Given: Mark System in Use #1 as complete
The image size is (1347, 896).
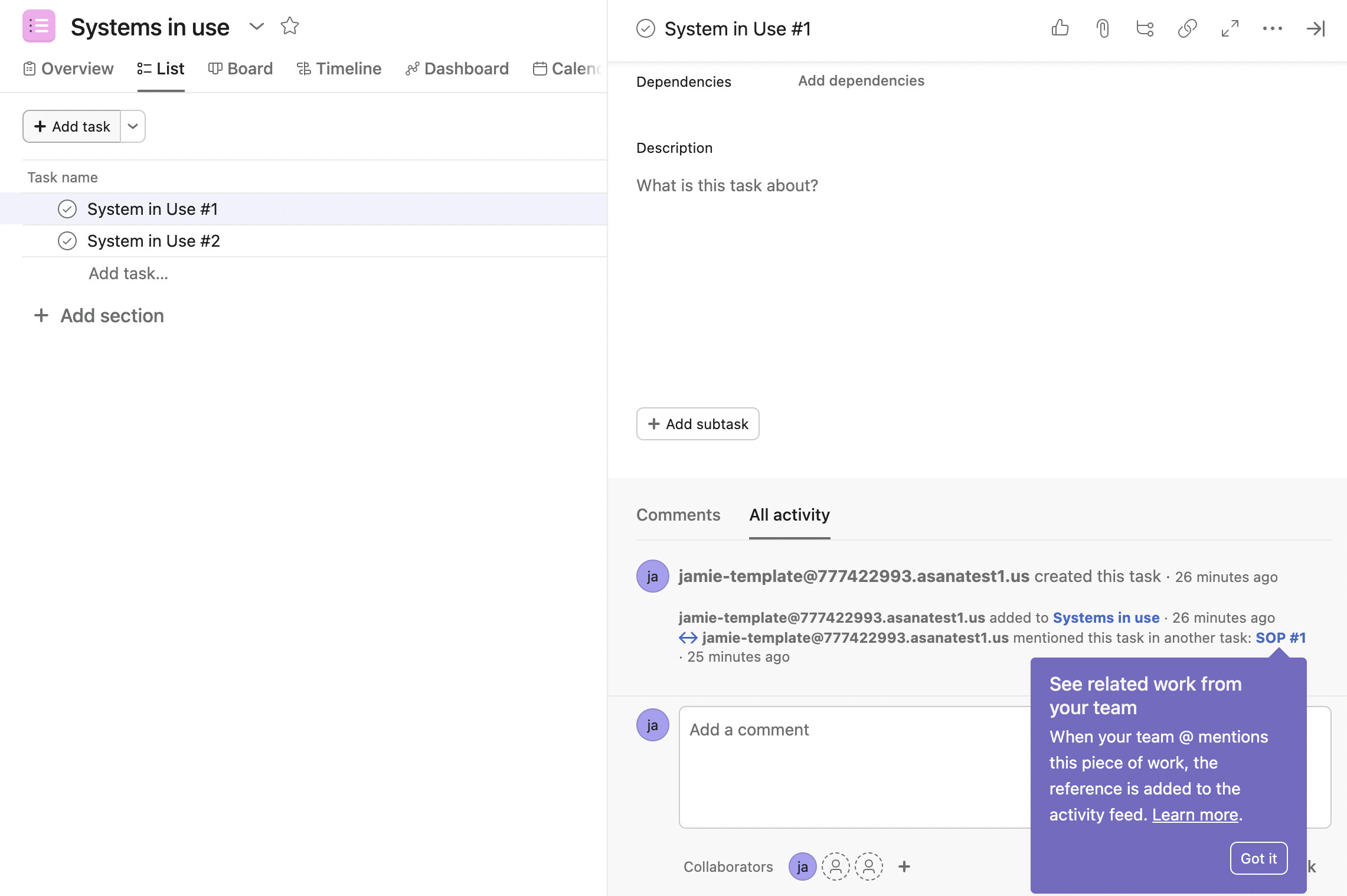Looking at the screenshot, I should [67, 208].
